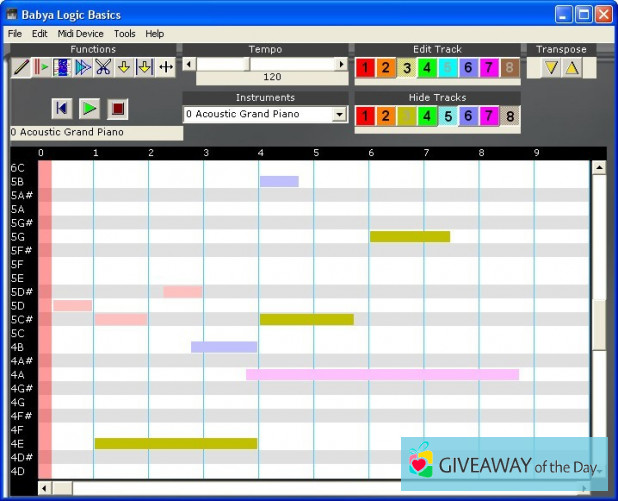Select track 7 in Edit Track

click(x=489, y=68)
